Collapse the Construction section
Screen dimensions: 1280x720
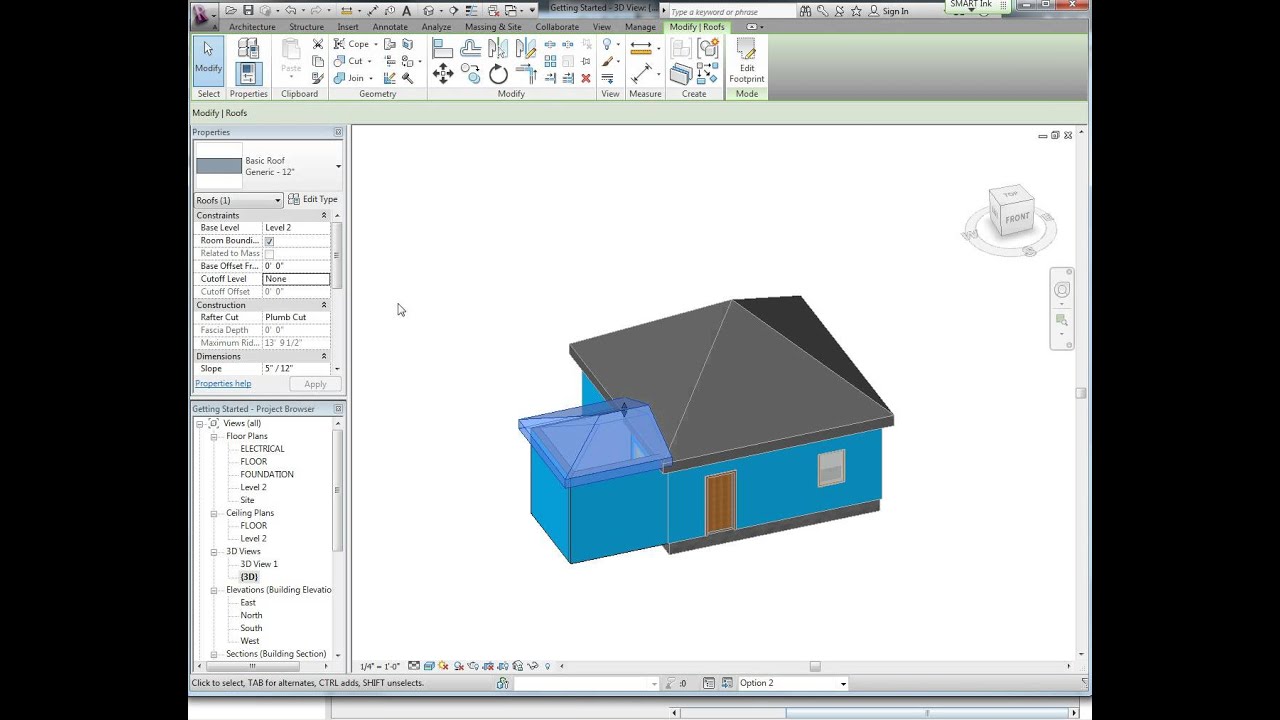[323, 305]
